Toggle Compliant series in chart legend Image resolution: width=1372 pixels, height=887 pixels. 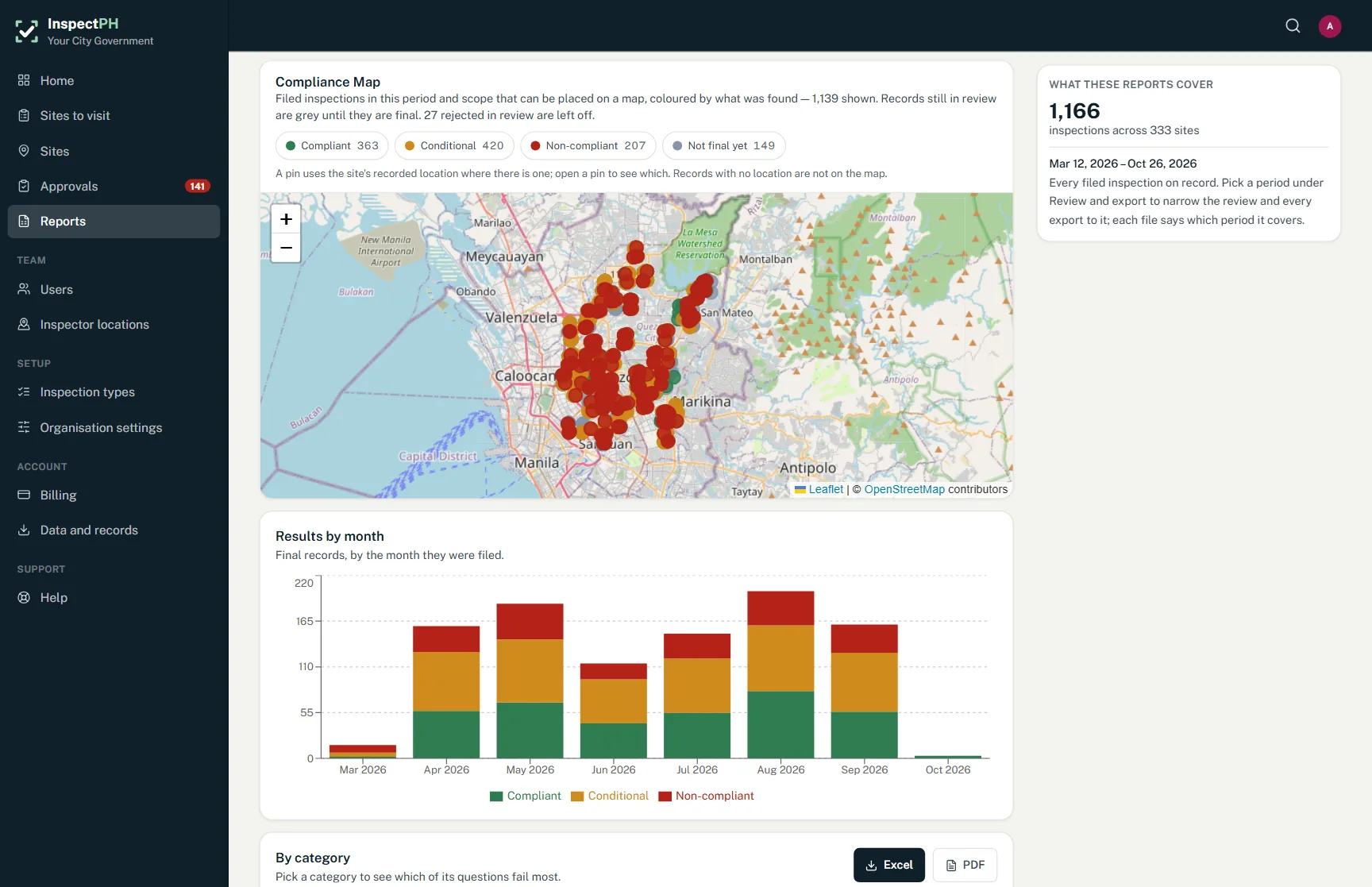pos(525,796)
